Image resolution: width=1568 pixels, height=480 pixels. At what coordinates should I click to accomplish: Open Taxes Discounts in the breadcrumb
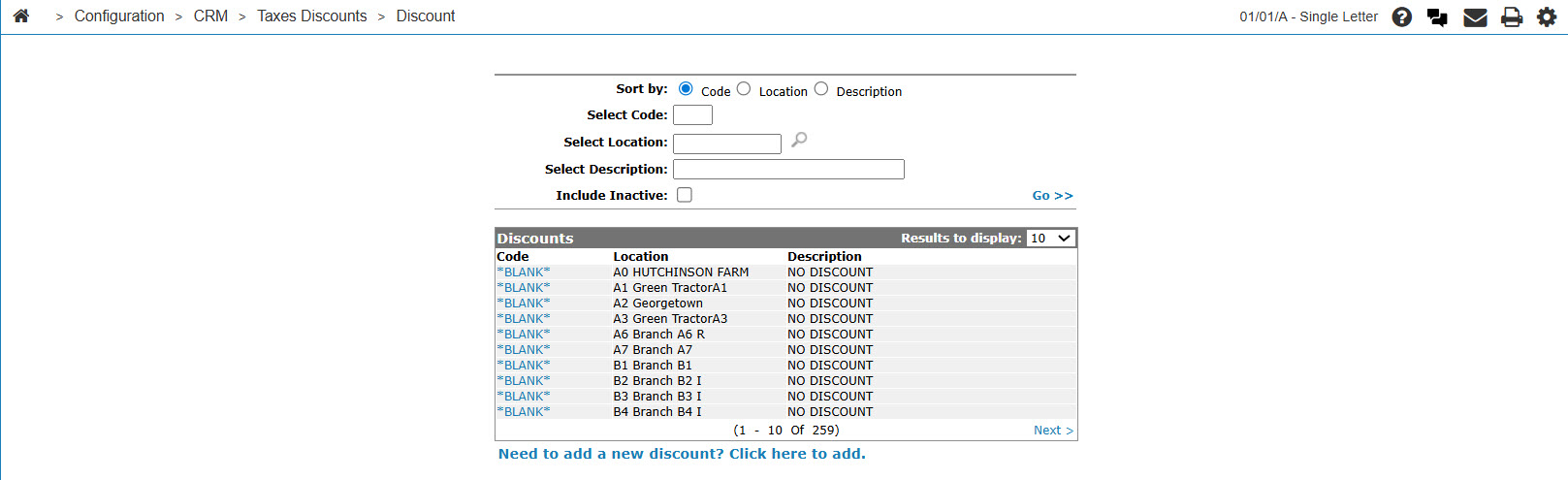tap(312, 16)
